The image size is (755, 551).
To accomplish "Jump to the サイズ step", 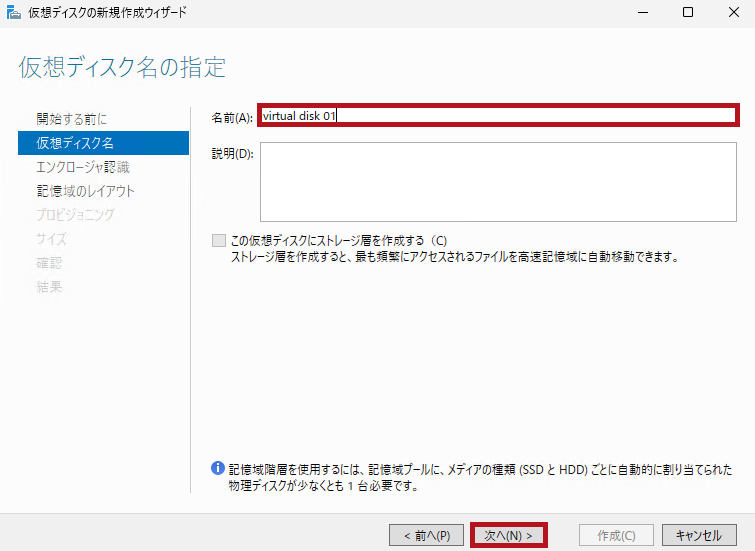I will pos(51,239).
